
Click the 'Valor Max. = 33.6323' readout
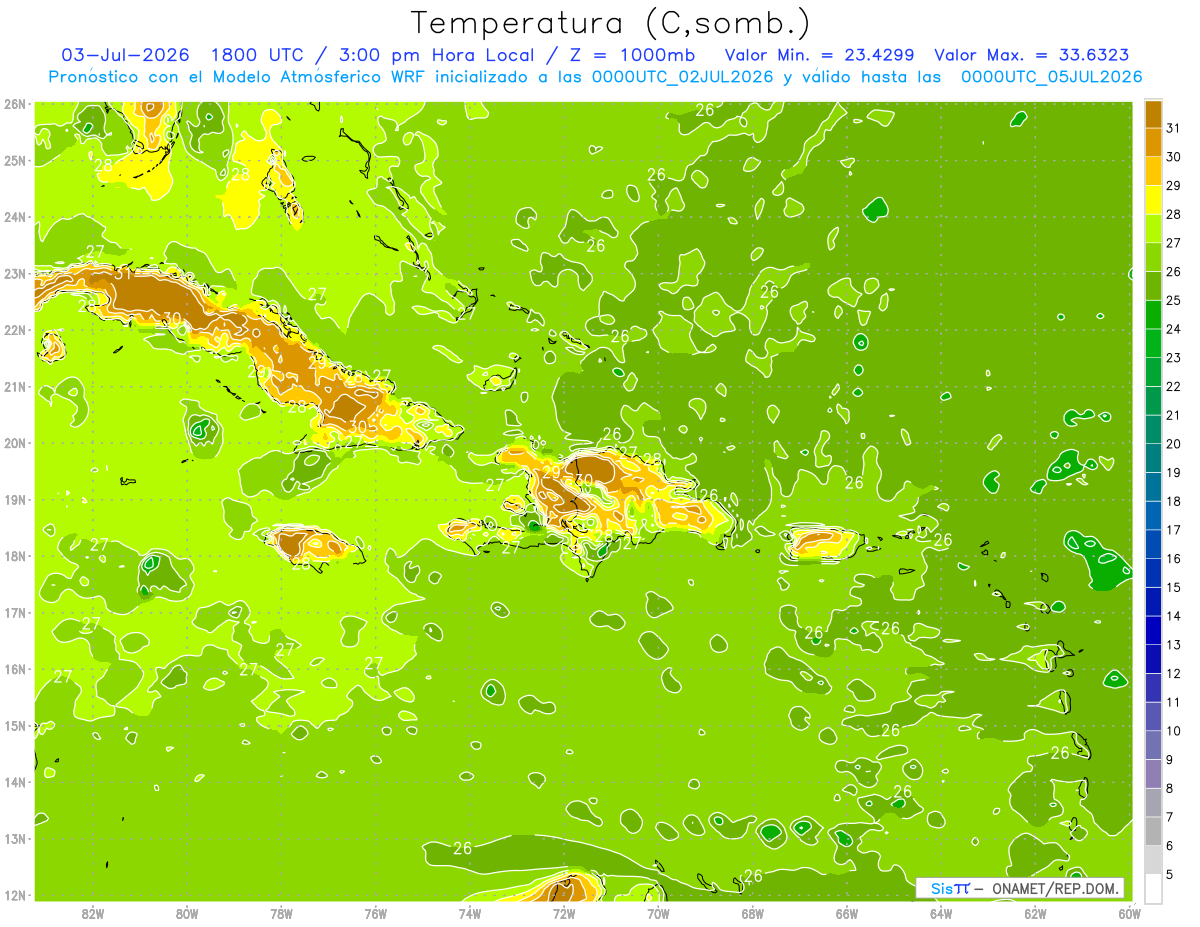pyautogui.click(x=1032, y=55)
